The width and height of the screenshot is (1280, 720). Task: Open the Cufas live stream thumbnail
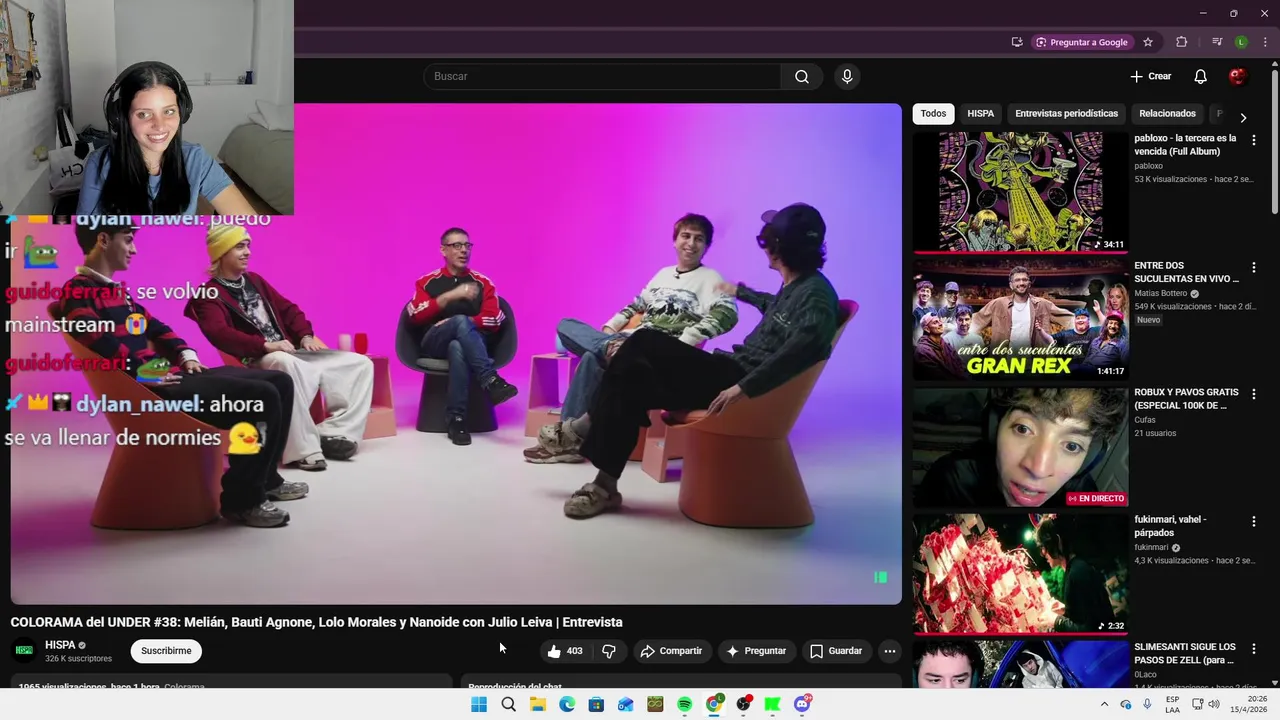tap(1020, 447)
